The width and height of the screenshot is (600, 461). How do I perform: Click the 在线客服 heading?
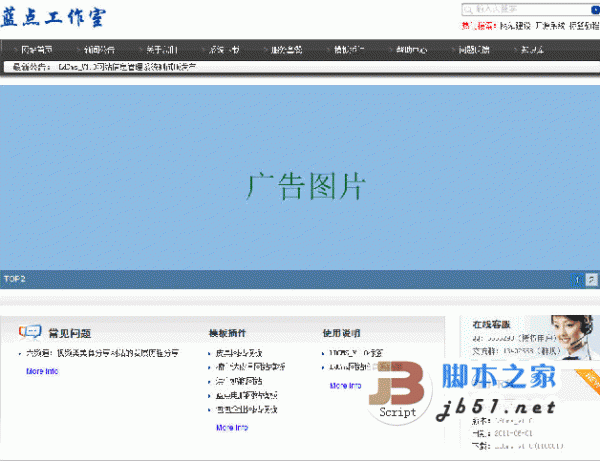click(492, 324)
